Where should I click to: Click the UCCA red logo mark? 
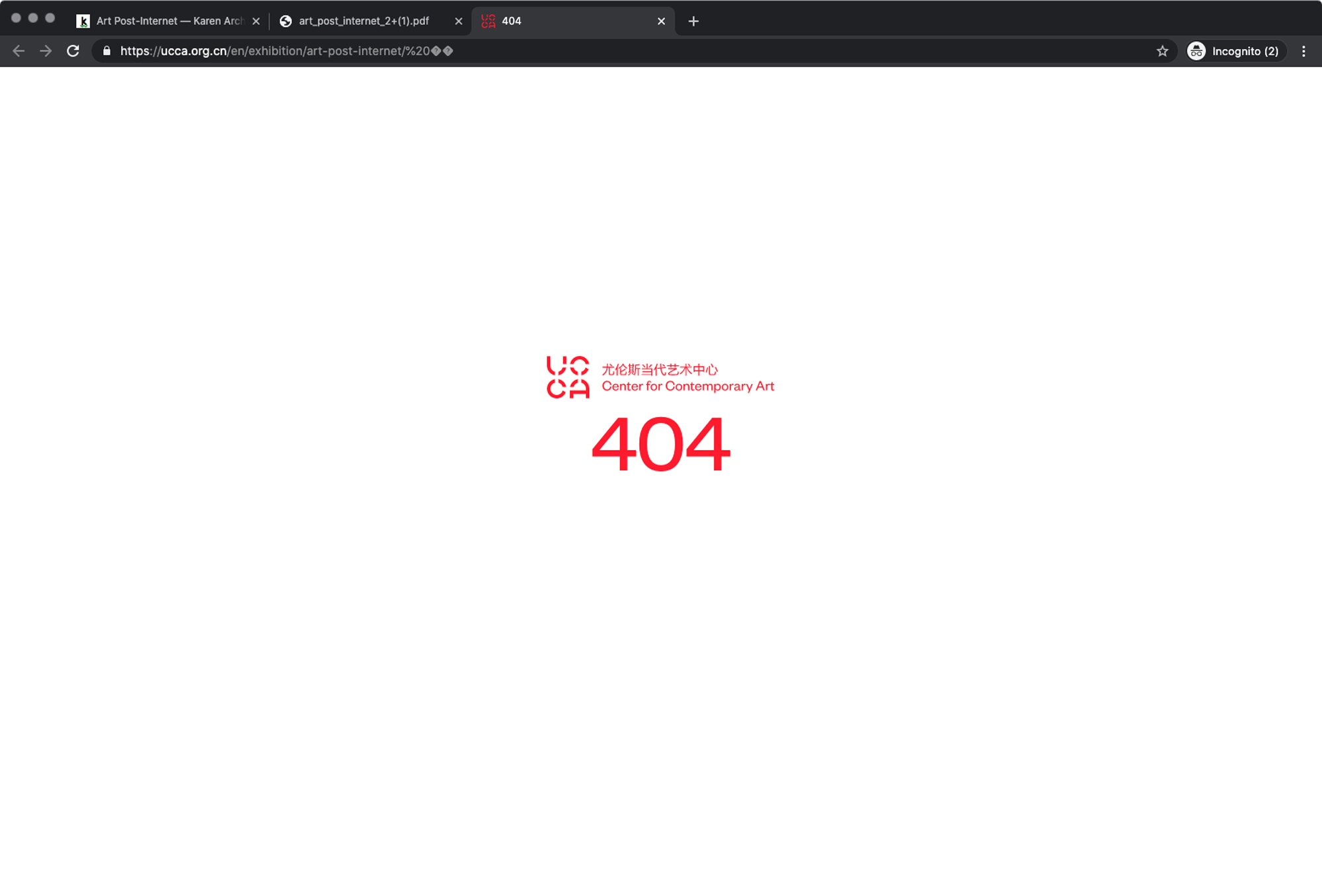coord(567,377)
